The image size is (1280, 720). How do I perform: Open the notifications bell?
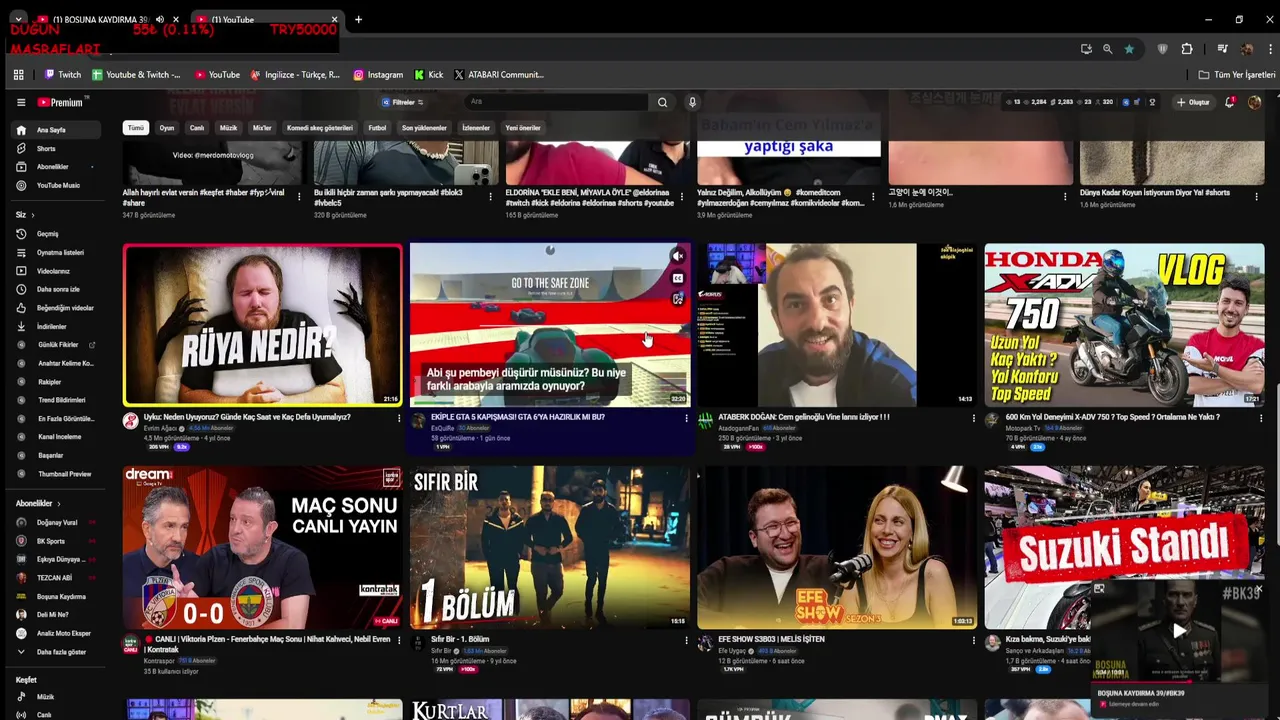click(1229, 102)
